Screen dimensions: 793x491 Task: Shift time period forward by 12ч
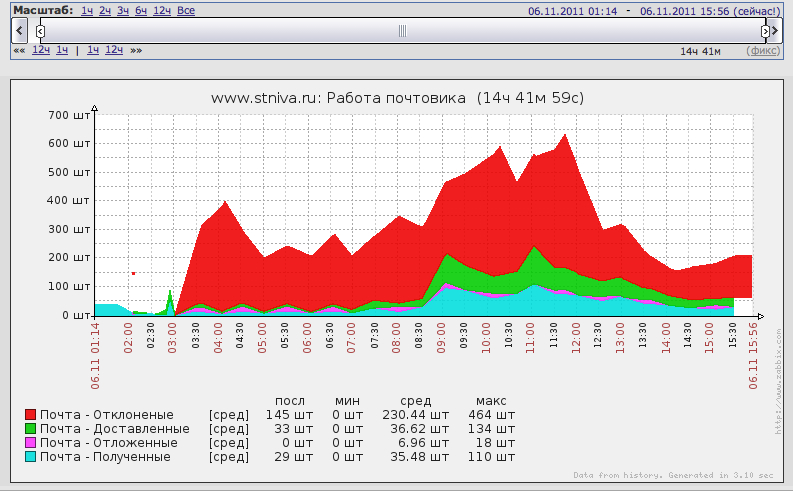(114, 50)
